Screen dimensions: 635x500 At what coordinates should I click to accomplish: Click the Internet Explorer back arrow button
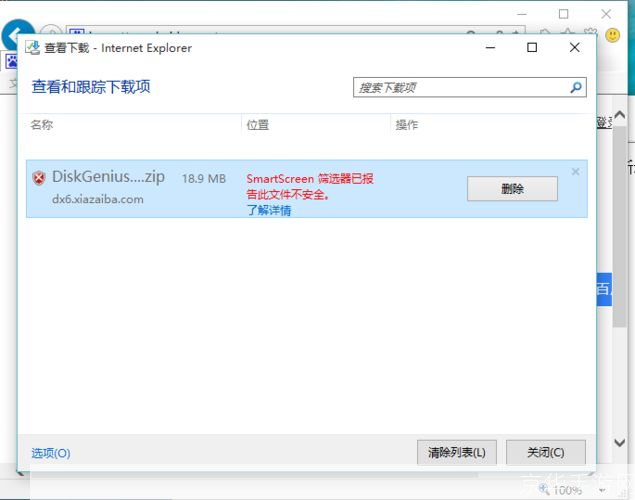coord(18,34)
